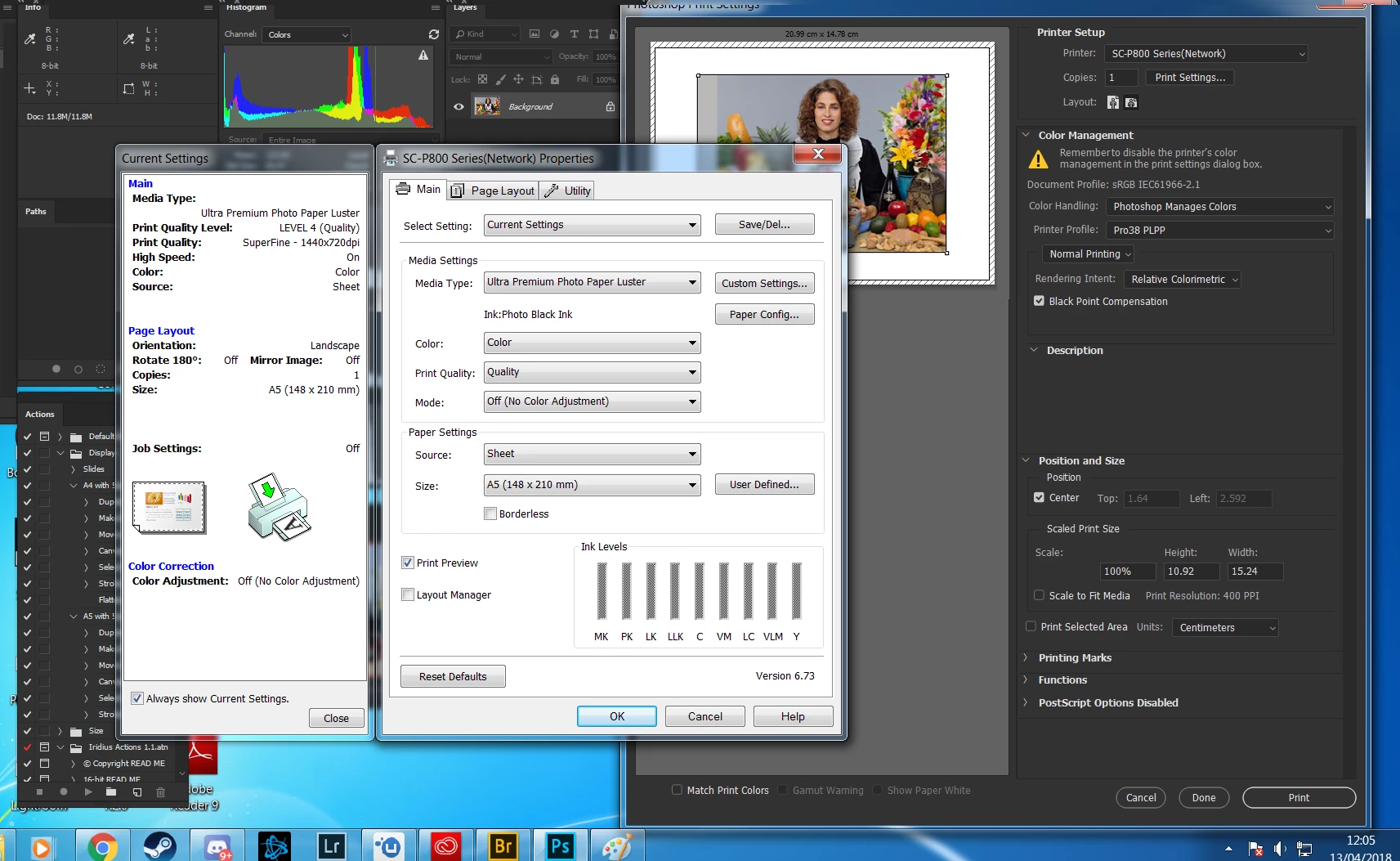Delete action with trash icon
1400x861 pixels.
[x=160, y=791]
